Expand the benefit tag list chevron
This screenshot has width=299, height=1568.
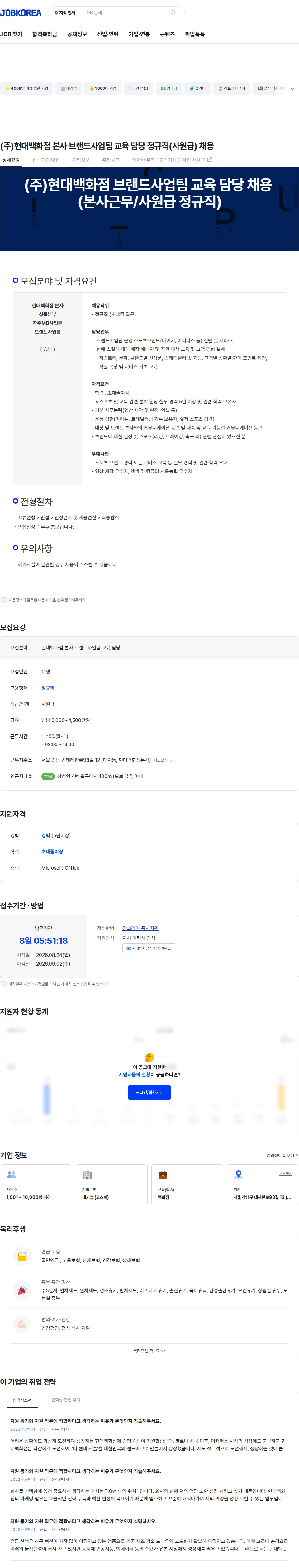point(292,89)
